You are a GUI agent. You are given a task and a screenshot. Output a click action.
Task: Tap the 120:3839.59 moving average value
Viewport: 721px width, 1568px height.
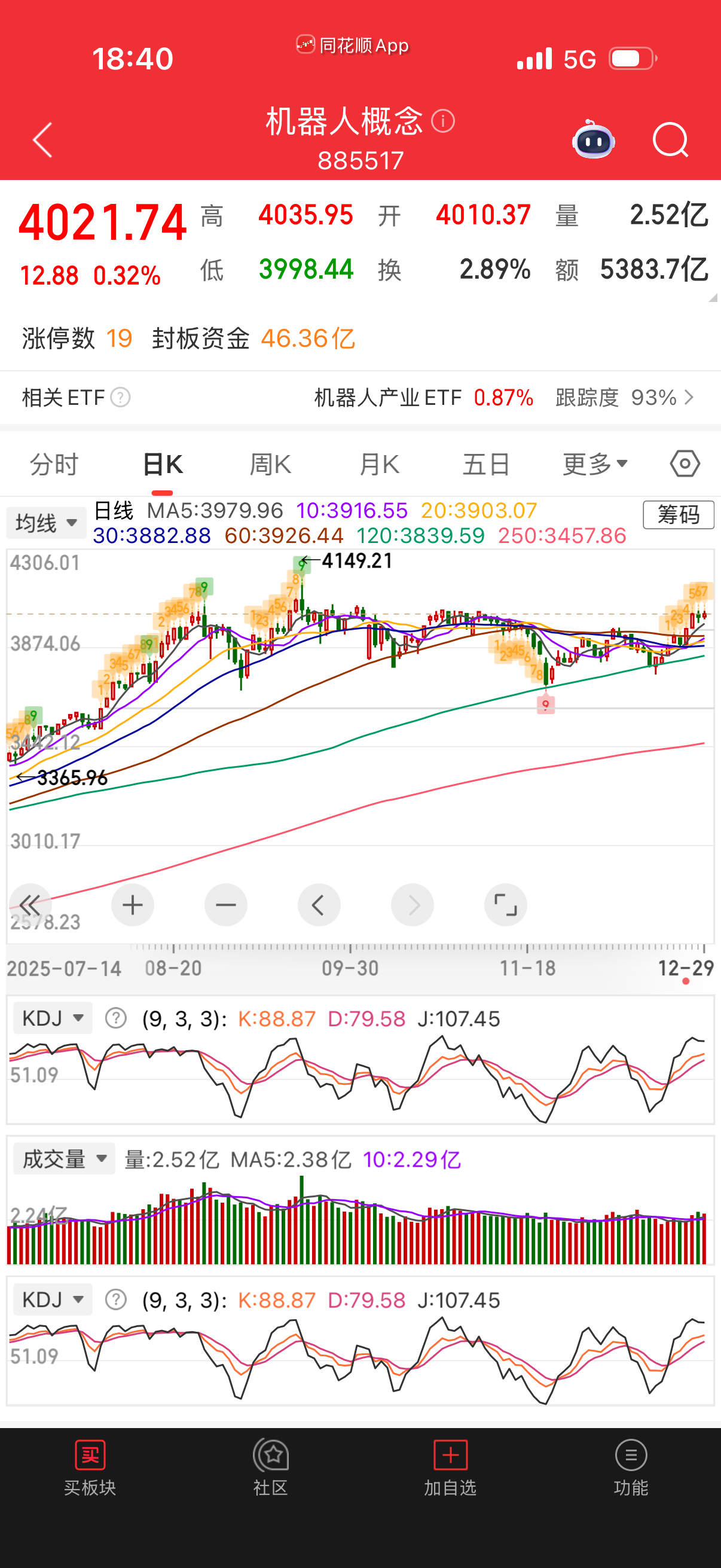click(420, 536)
